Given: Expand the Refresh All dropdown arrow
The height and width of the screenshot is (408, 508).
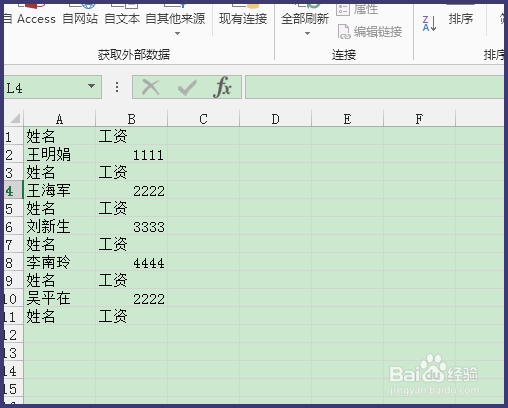Looking at the screenshot, I should click(x=307, y=33).
